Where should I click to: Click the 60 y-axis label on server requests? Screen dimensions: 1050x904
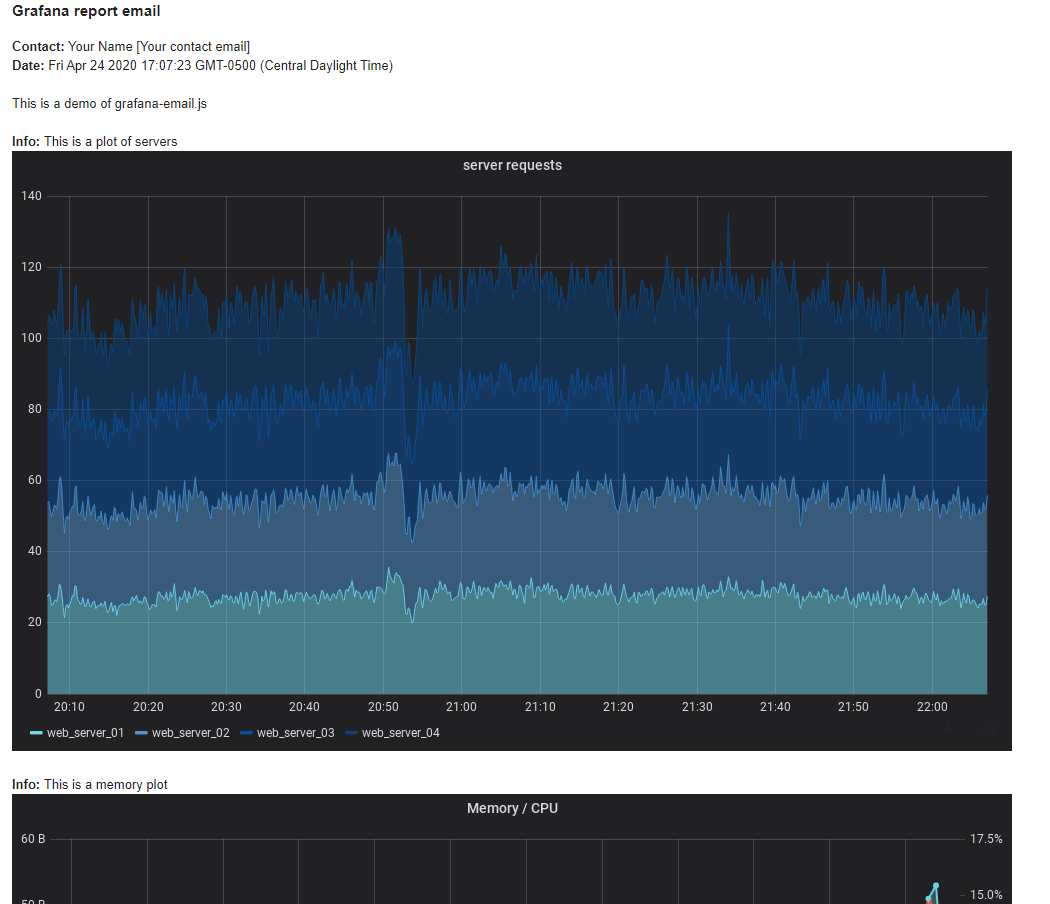point(35,480)
